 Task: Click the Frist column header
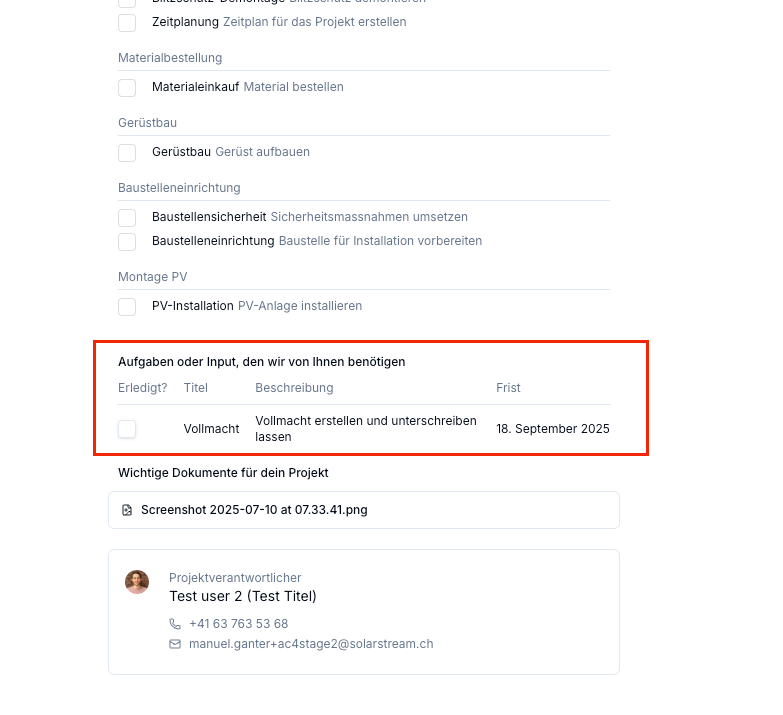[508, 387]
